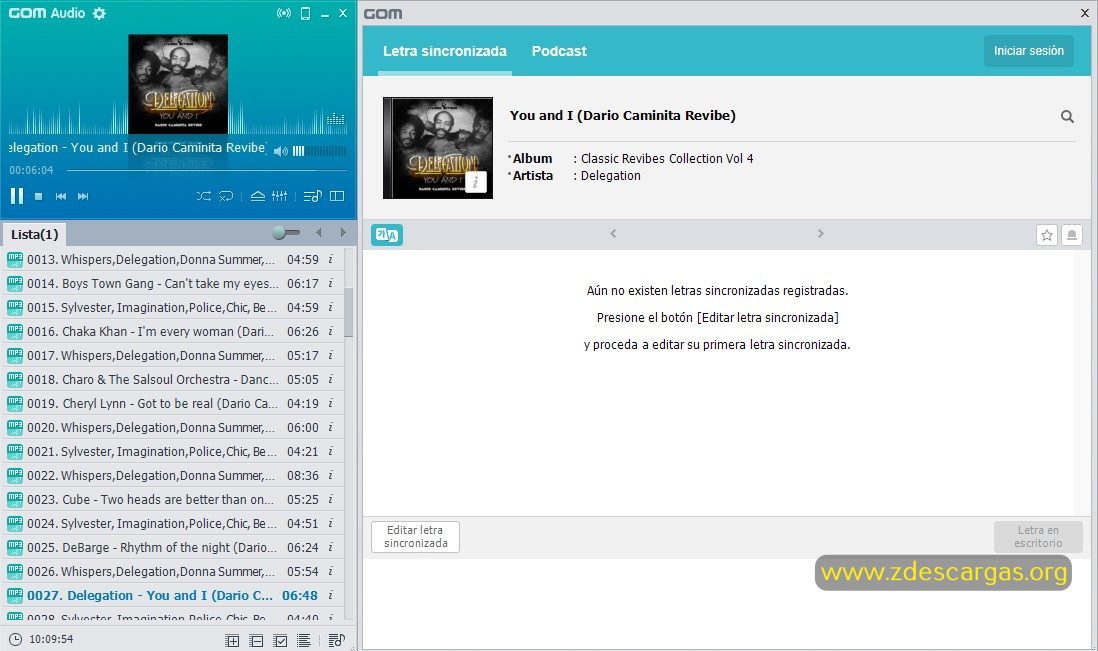This screenshot has width=1098, height=651.
Task: Select track 0014 Boys Town Gang
Action: [173, 284]
